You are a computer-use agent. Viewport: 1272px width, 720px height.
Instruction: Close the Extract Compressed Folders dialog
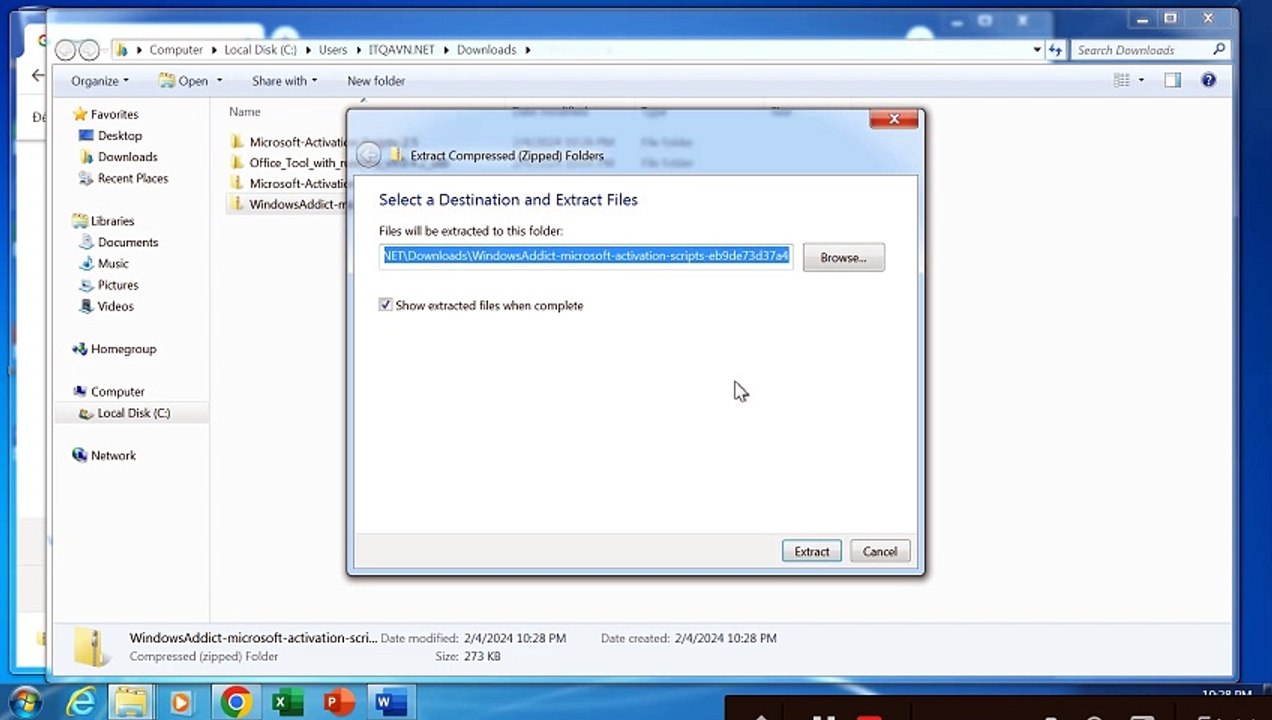click(x=894, y=119)
